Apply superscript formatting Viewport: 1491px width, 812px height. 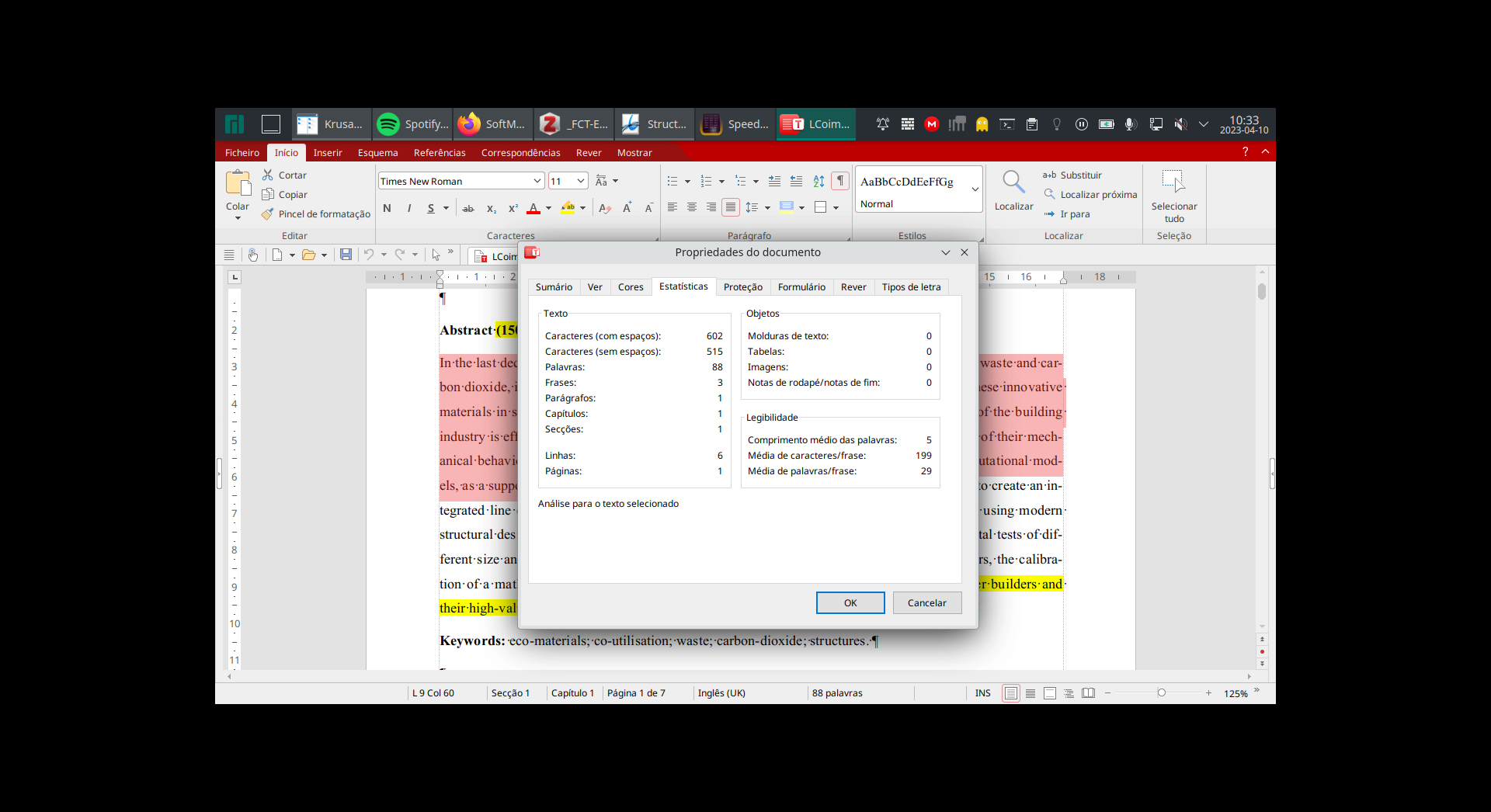pos(513,208)
